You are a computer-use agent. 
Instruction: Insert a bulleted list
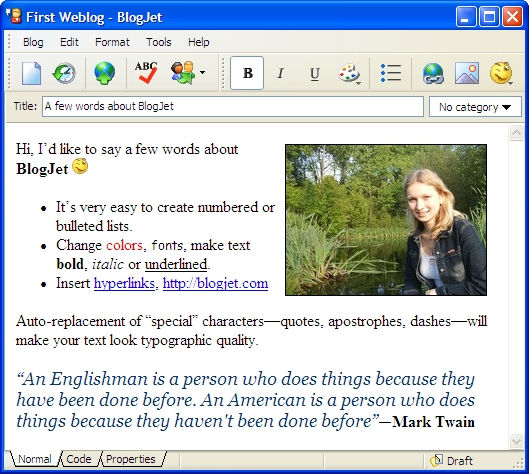[x=391, y=73]
